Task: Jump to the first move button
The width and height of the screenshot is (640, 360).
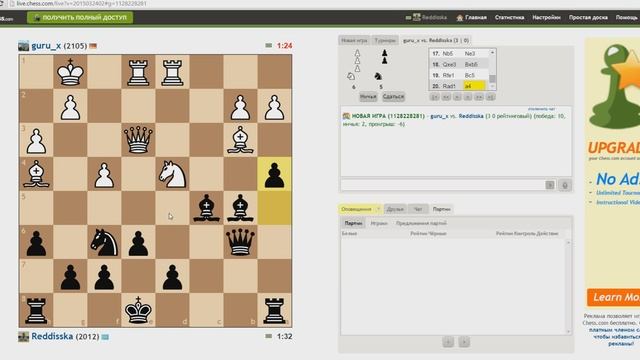Action: 435,97
